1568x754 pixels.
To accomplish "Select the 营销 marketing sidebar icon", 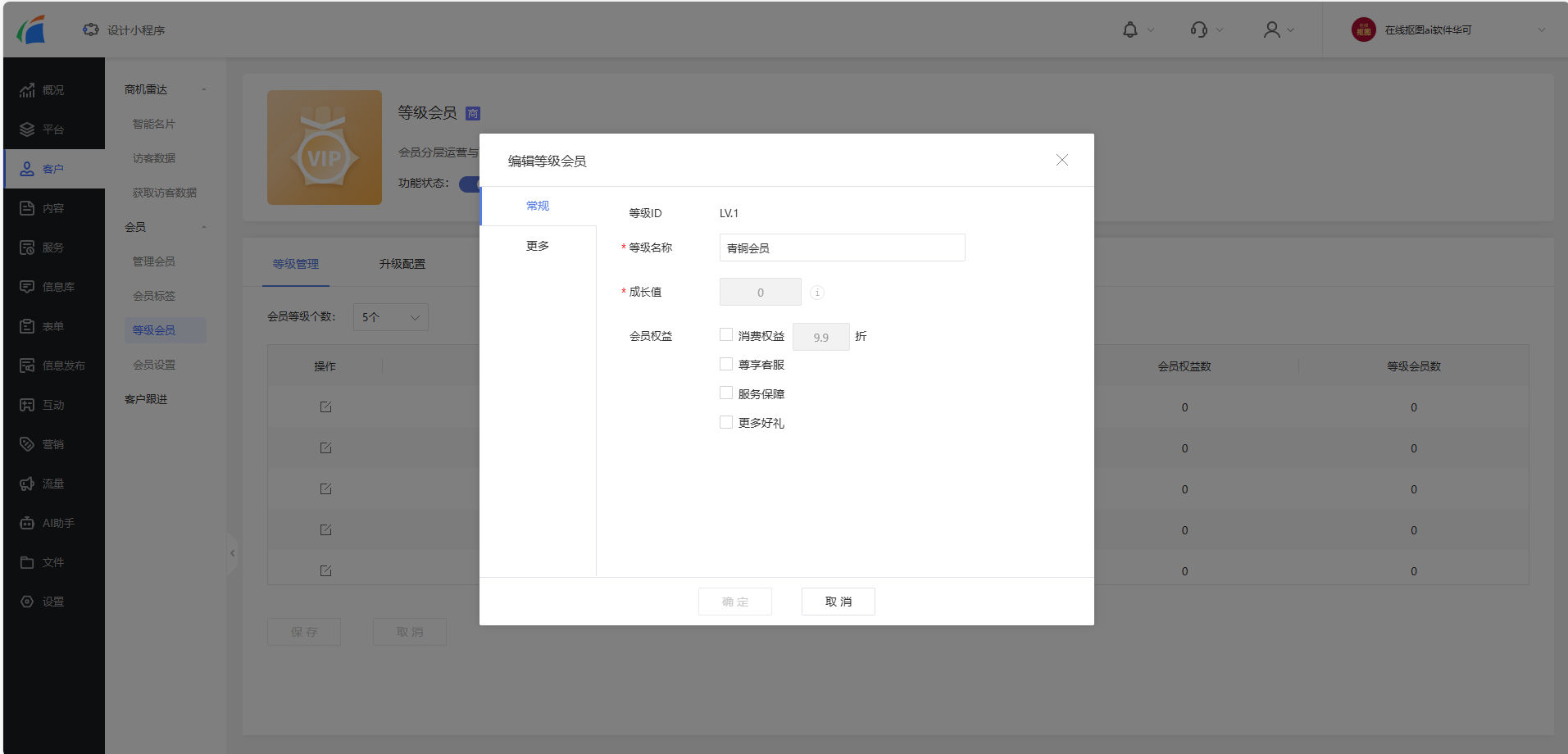I will tap(51, 443).
